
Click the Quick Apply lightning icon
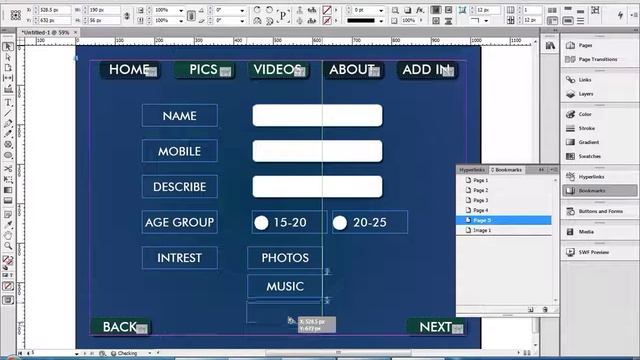[x=620, y=15]
